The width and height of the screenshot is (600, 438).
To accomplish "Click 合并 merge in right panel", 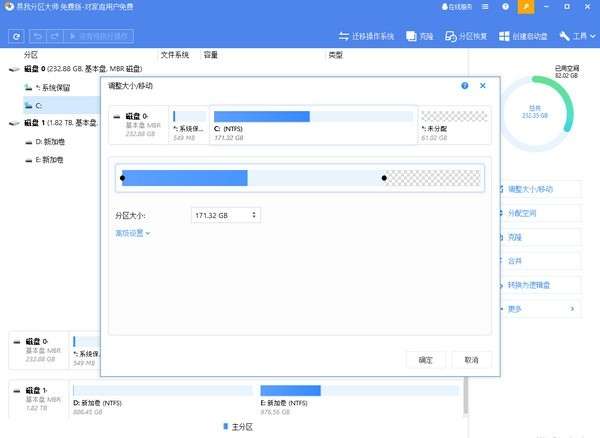I will click(540, 261).
